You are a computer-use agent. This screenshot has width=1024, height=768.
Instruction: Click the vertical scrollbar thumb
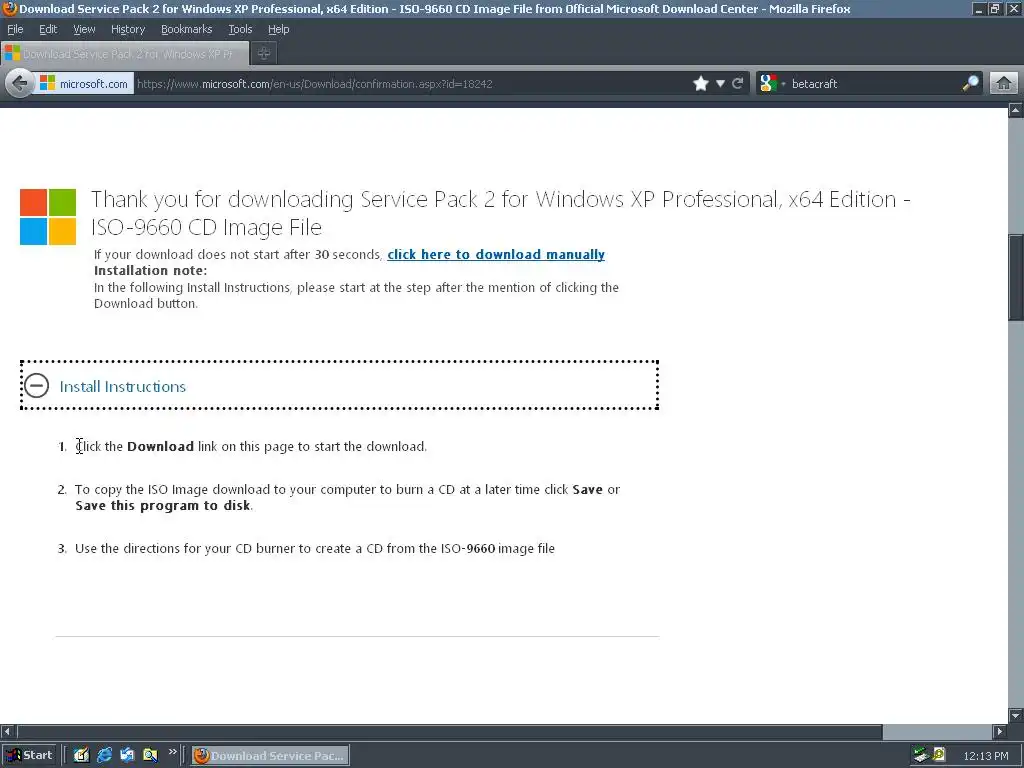(1016, 278)
